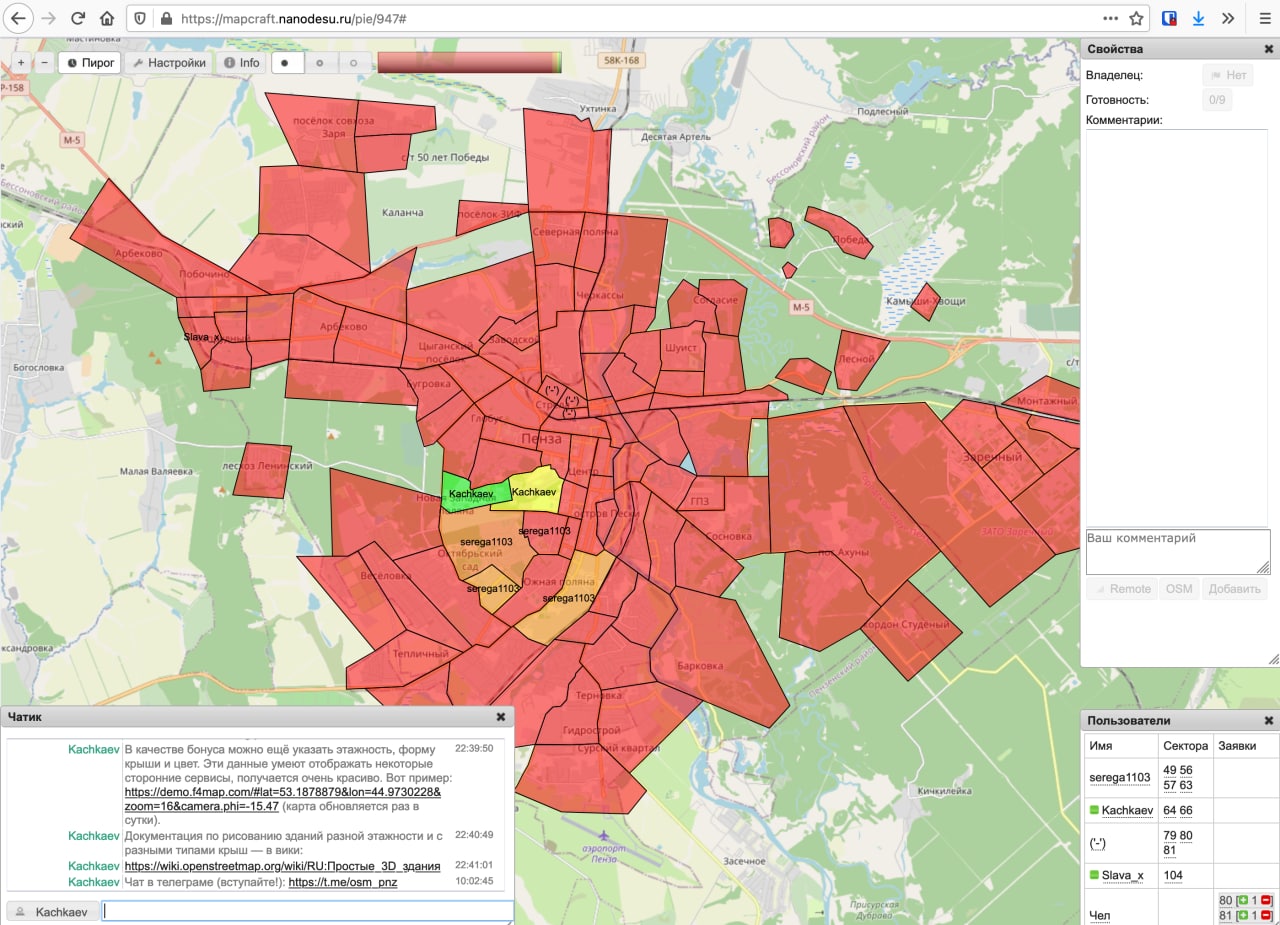Select sector 64 in users table
Image resolution: width=1280 pixels, height=925 pixels.
click(1170, 810)
